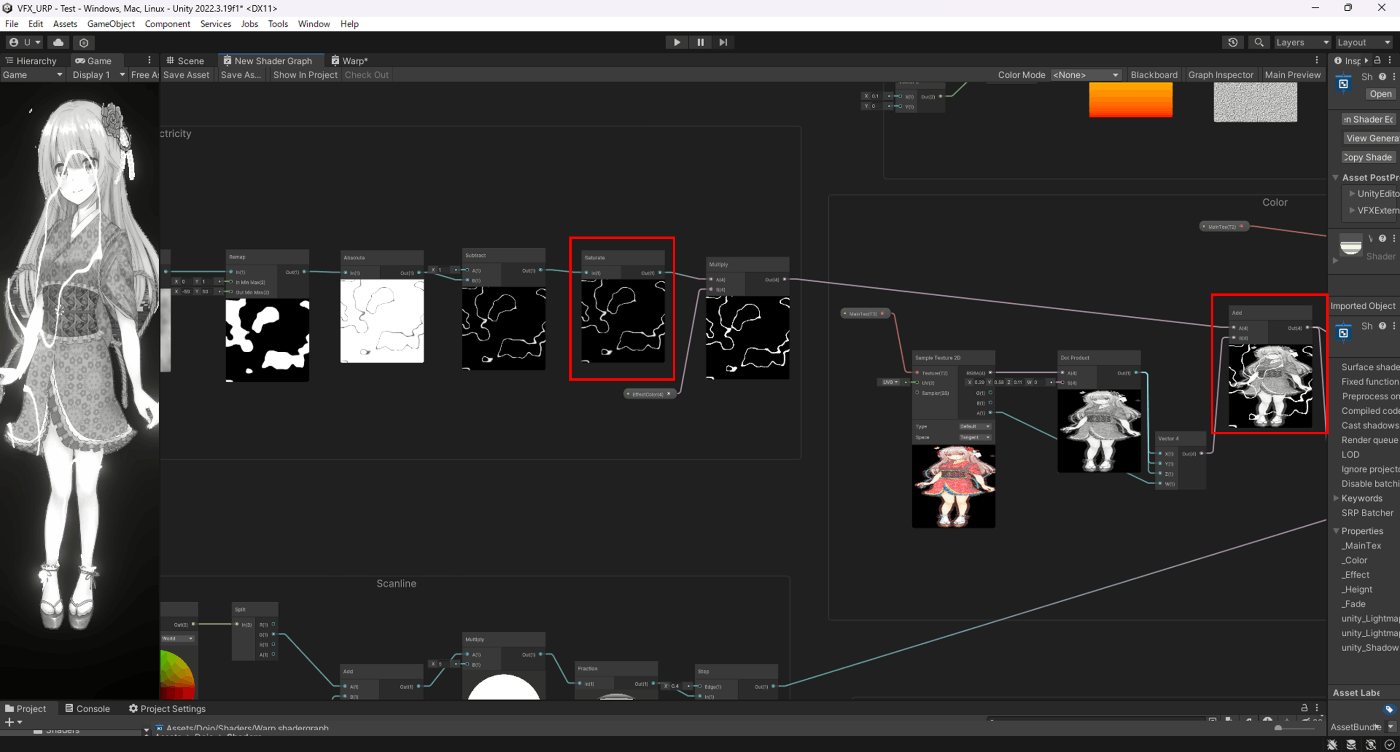Click the Save As... button
The width and height of the screenshot is (1400, 752).
click(x=241, y=75)
